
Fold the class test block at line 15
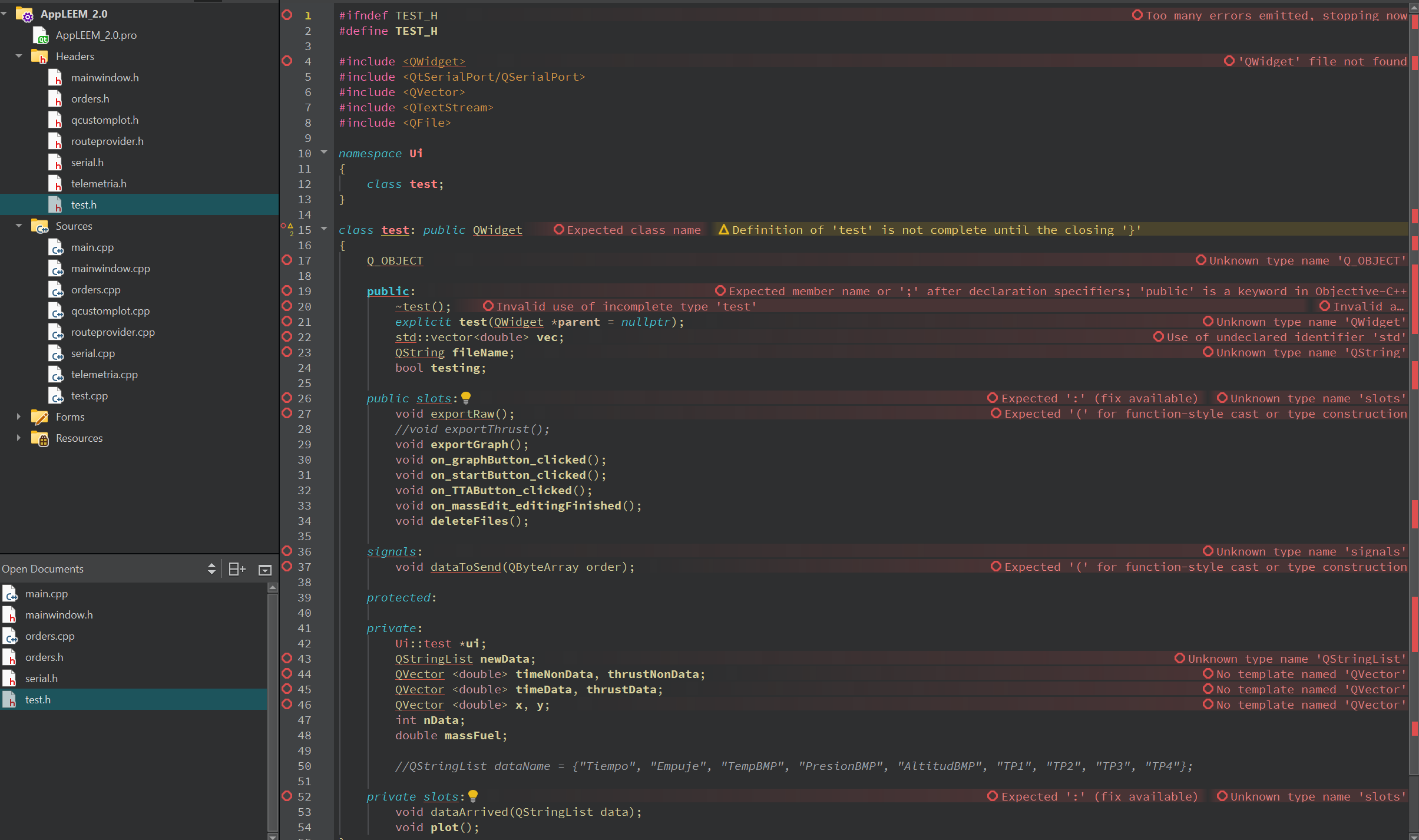pyautogui.click(x=324, y=229)
